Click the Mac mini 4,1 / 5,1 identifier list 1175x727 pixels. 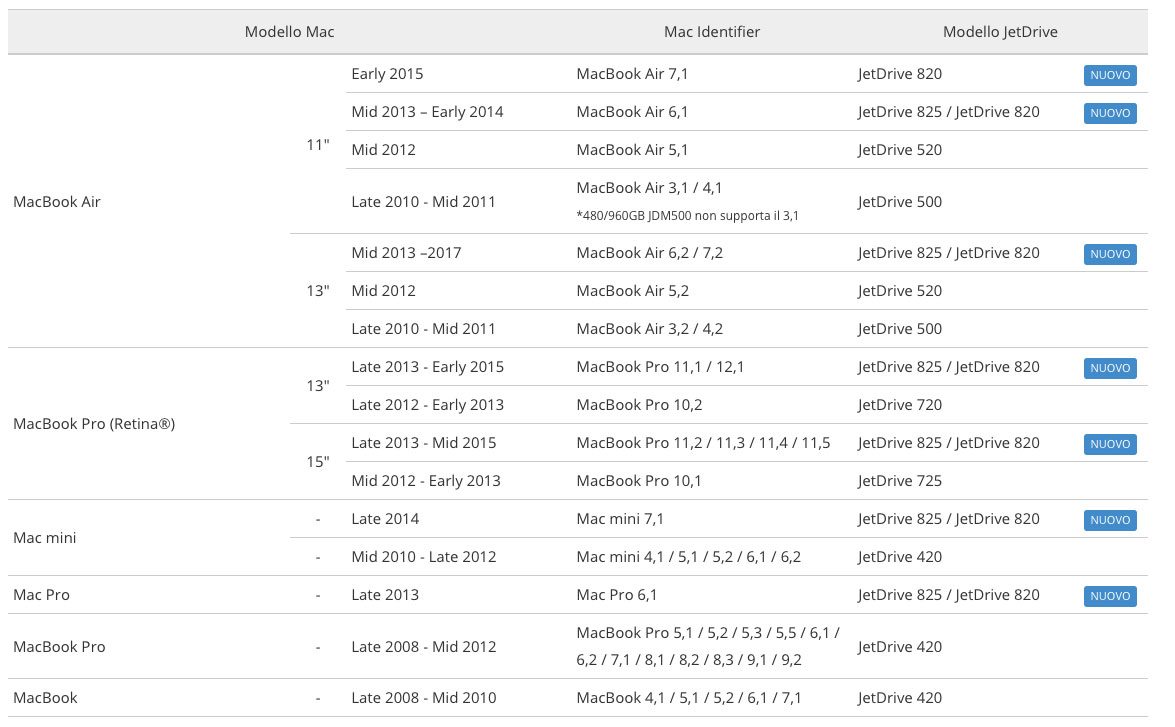pos(688,557)
